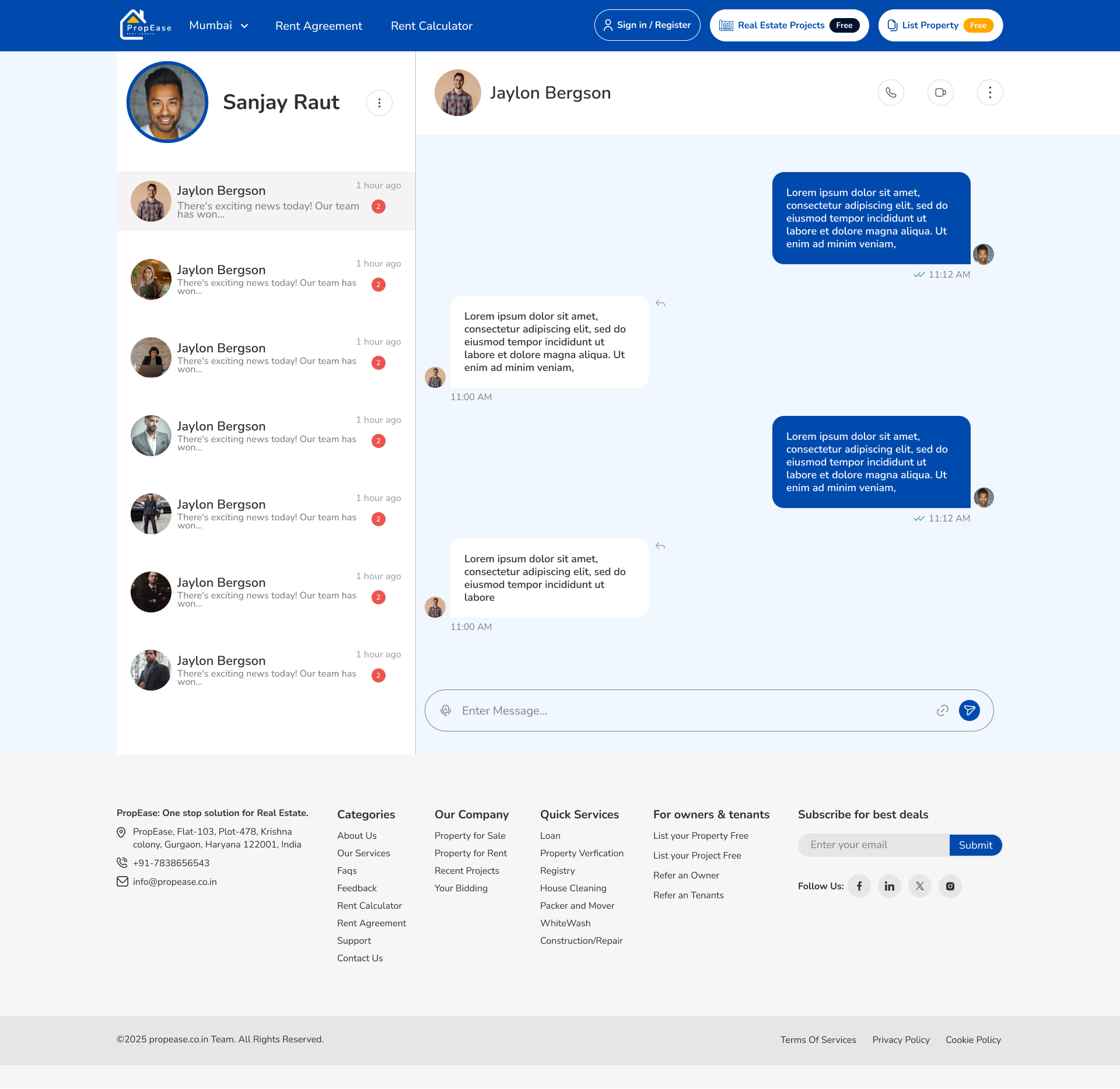Expand the Mumbai city selector

[x=219, y=26]
